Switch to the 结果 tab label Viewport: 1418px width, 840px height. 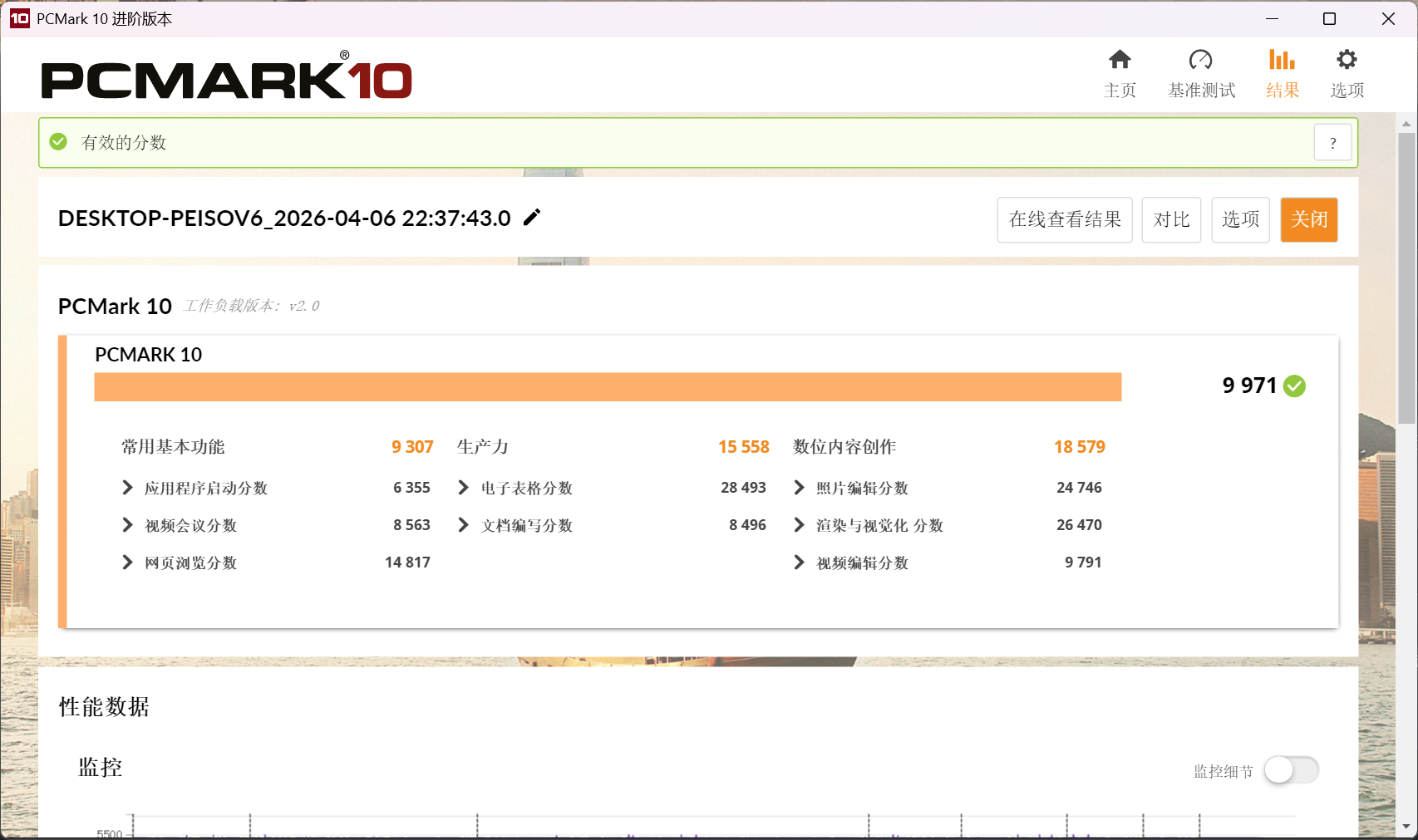[x=1282, y=90]
